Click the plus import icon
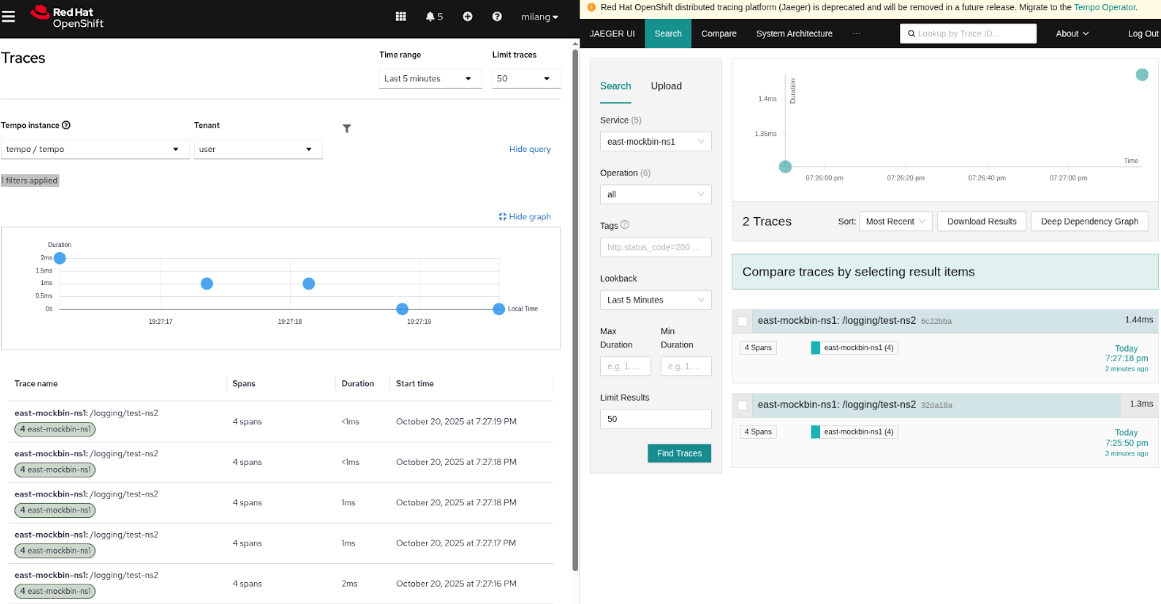Image resolution: width=1161 pixels, height=604 pixels. [467, 17]
